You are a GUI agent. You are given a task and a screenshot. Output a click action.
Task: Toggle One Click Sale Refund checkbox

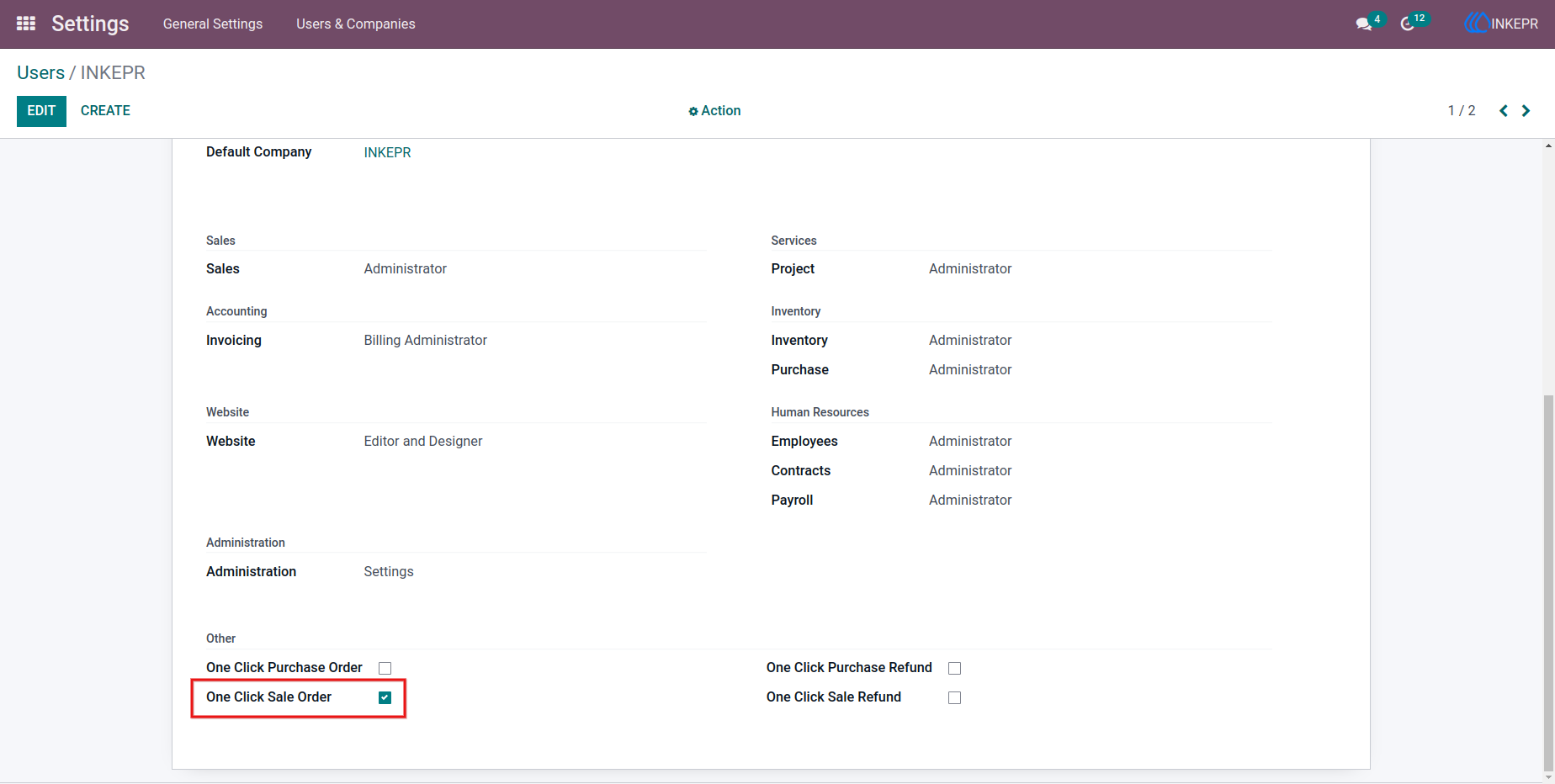point(954,697)
